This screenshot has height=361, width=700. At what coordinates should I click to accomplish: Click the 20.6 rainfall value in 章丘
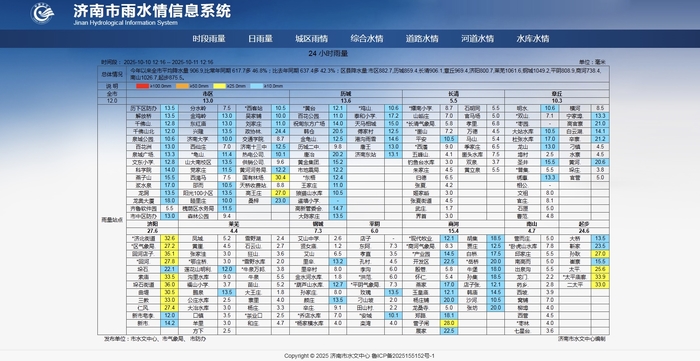pyautogui.click(x=600, y=162)
